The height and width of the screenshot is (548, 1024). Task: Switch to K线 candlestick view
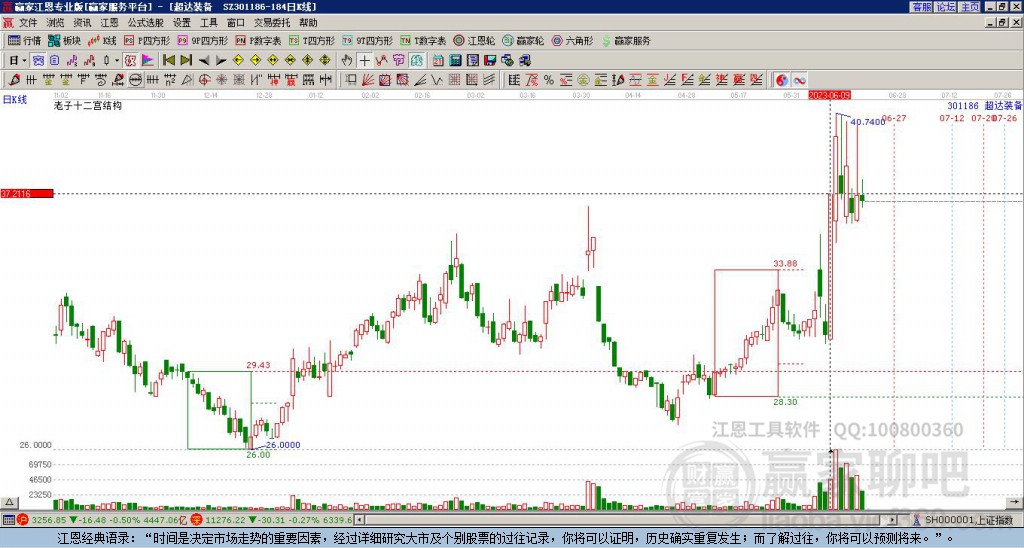pos(102,40)
